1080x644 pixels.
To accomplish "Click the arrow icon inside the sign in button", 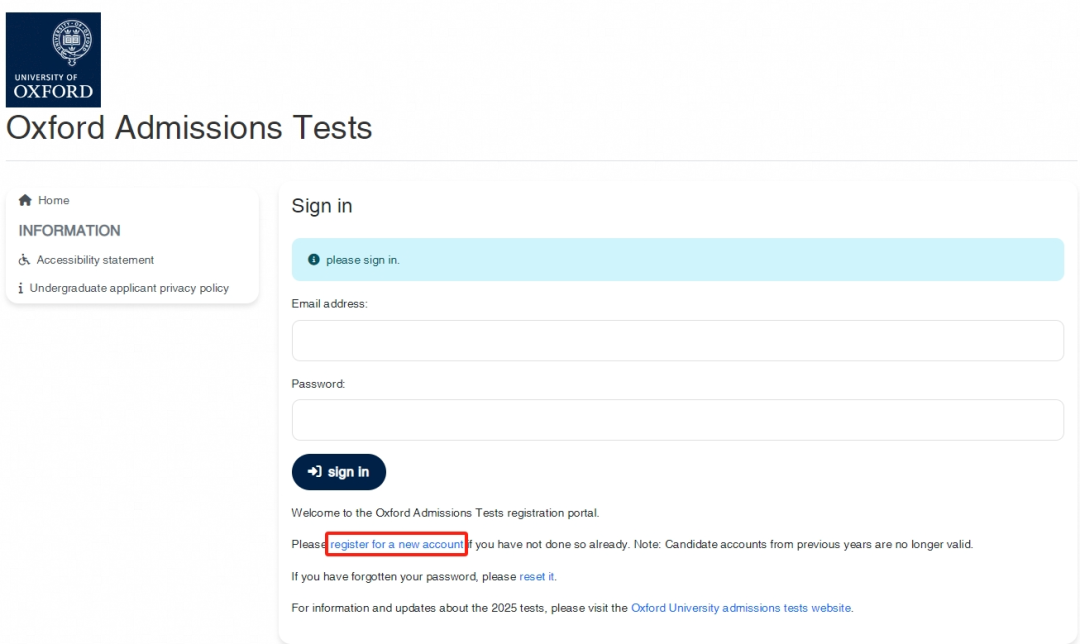I will [315, 472].
